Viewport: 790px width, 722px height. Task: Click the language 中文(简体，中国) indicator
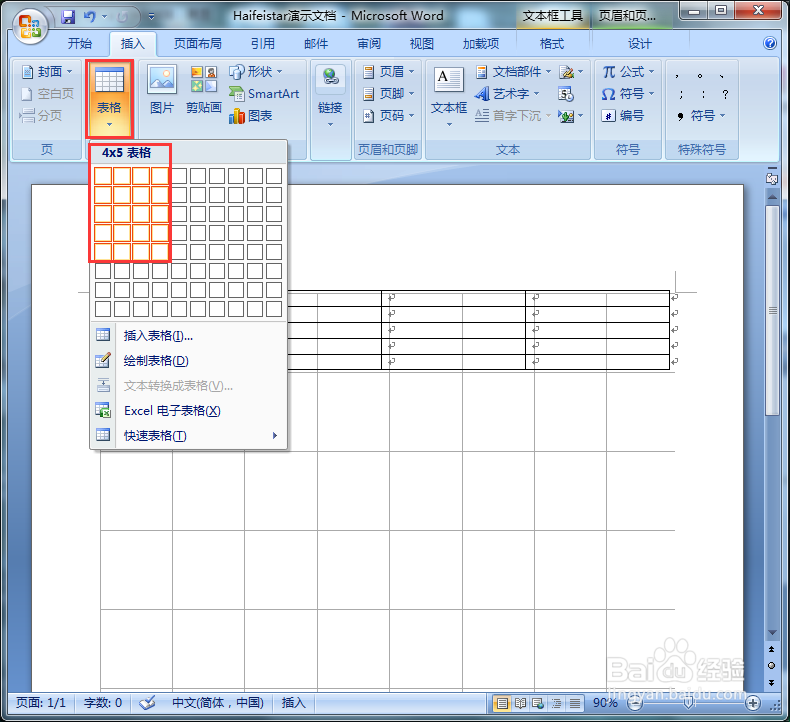click(x=218, y=703)
